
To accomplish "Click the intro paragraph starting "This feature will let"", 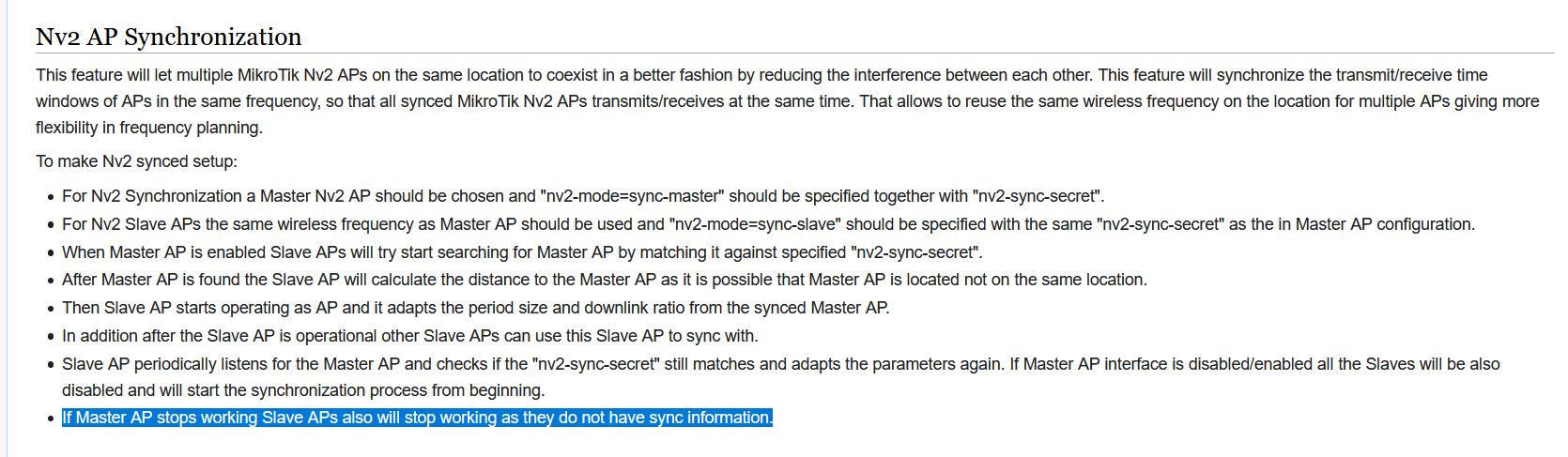I will coord(787,101).
